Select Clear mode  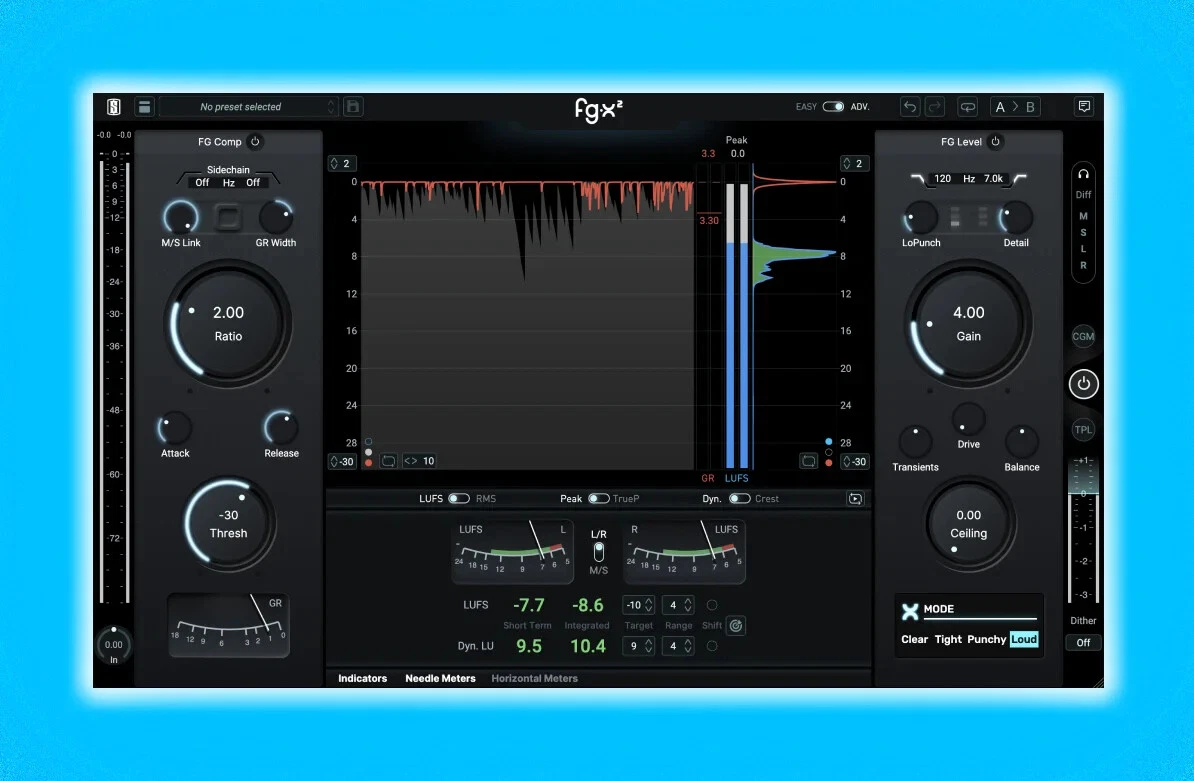coord(915,639)
